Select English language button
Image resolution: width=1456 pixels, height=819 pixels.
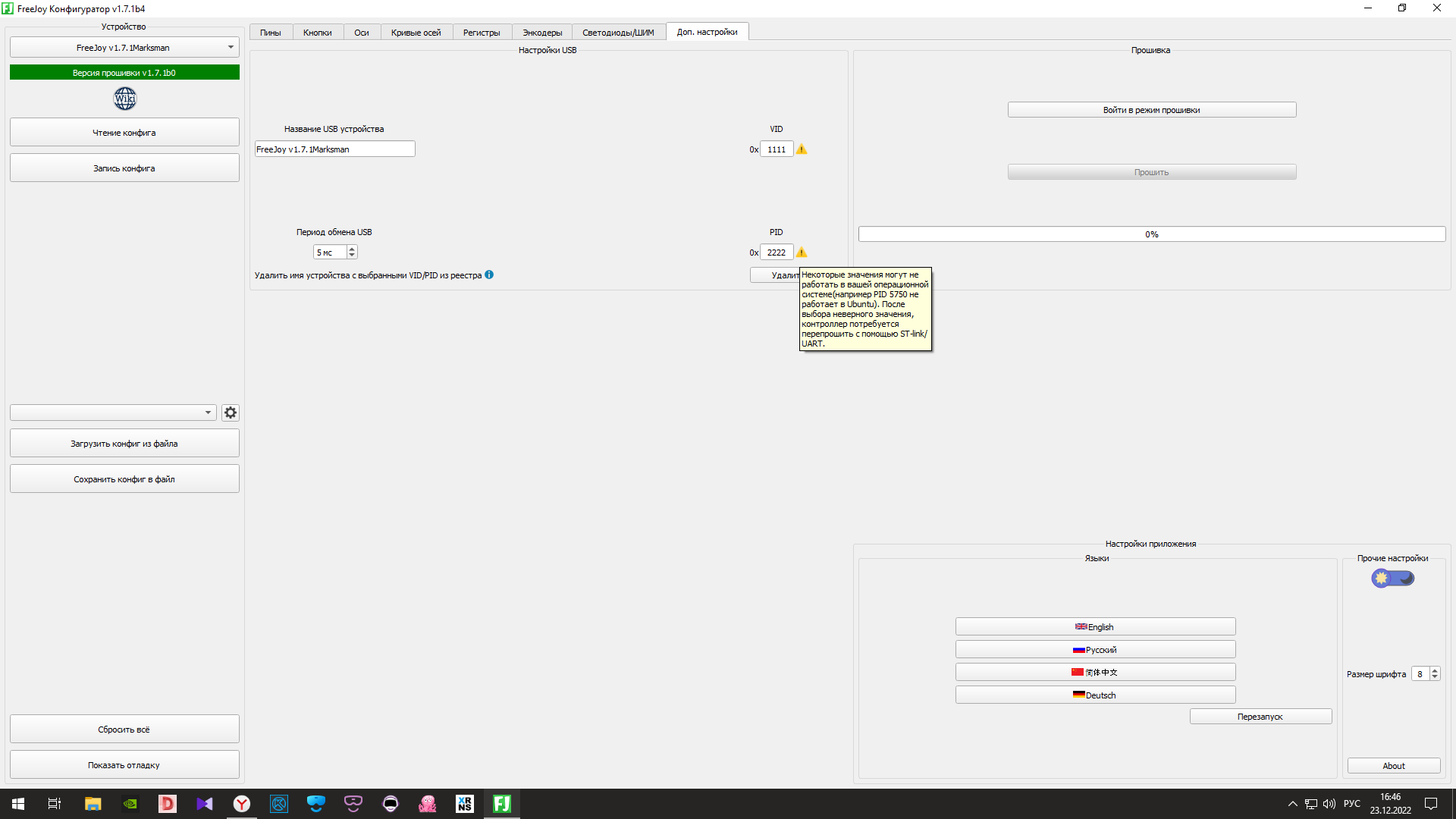[x=1095, y=627]
